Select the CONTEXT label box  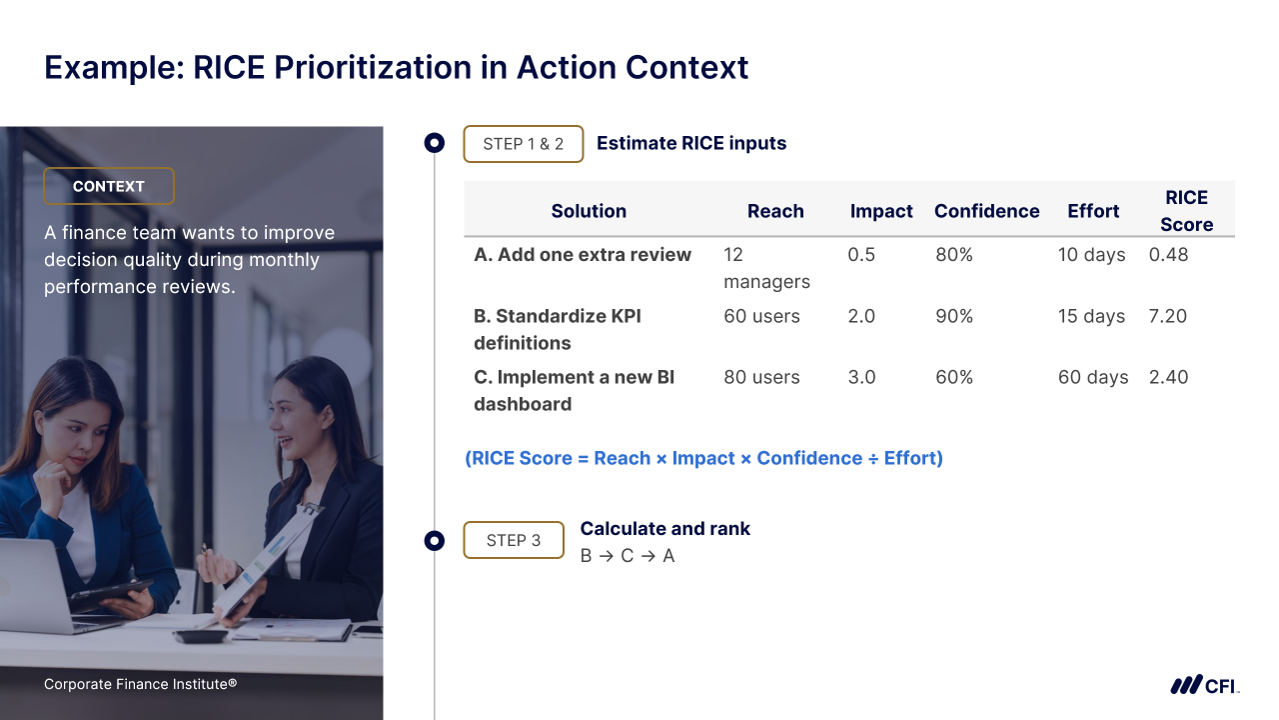tap(109, 186)
